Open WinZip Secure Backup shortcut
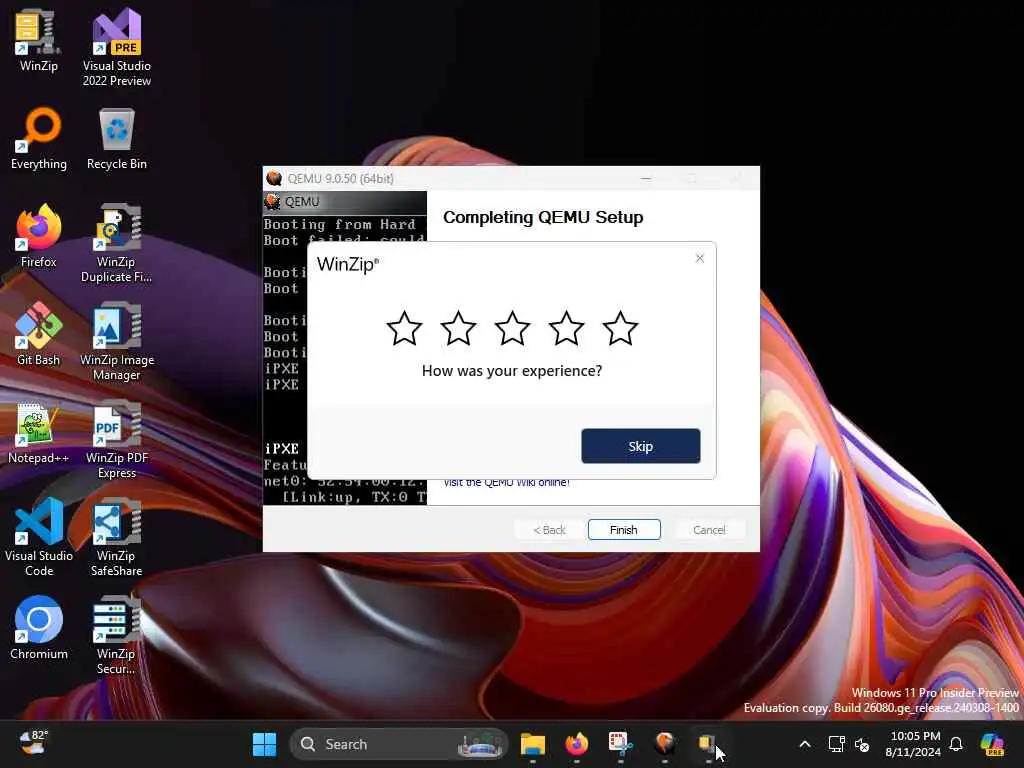This screenshot has width=1024, height=768. point(117,635)
